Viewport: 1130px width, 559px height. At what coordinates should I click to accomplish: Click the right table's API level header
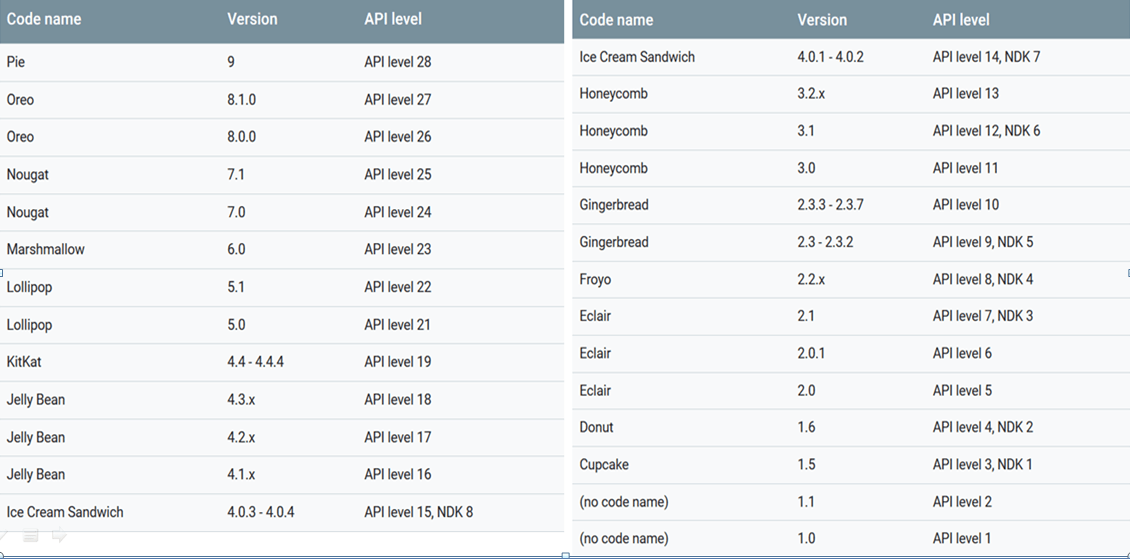(x=961, y=19)
